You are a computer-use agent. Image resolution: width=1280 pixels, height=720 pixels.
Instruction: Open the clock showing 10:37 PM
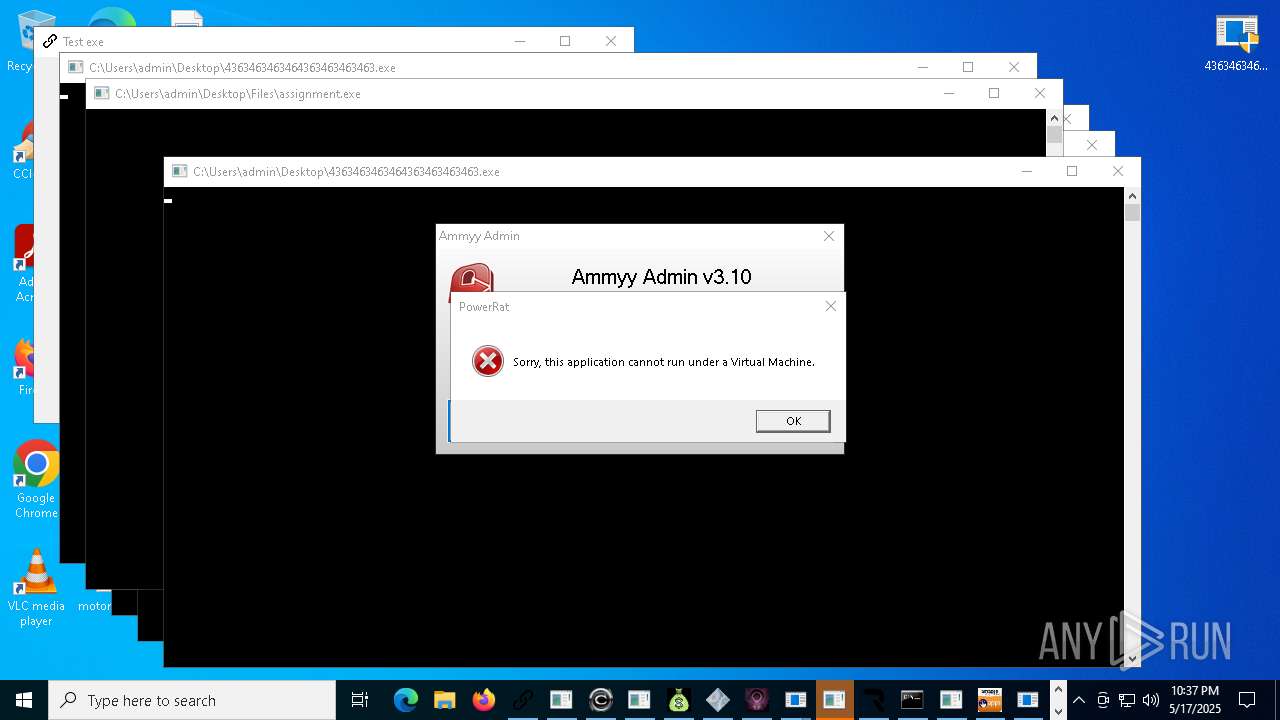(1195, 700)
